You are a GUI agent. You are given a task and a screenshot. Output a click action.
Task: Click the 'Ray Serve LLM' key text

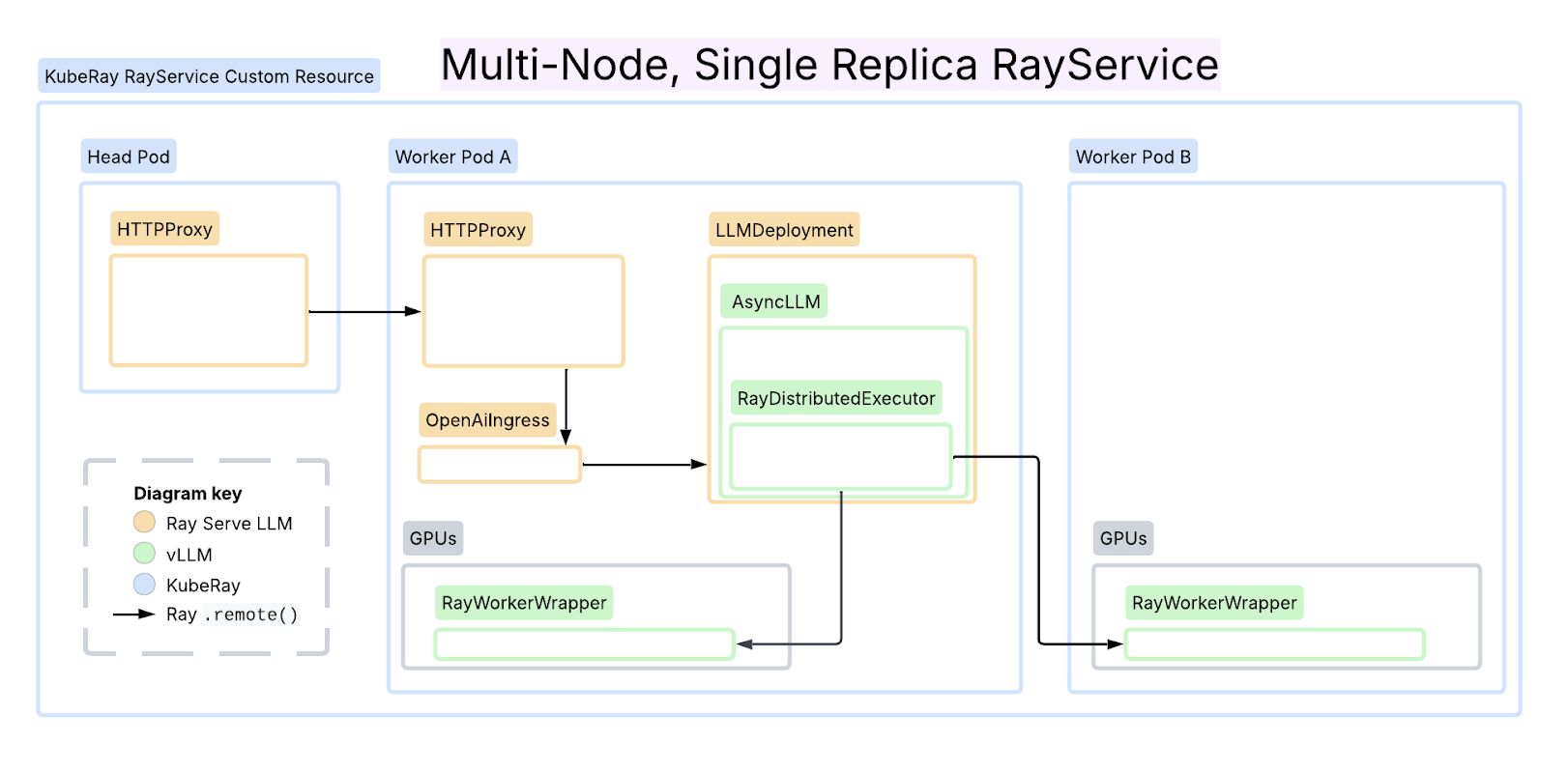click(x=229, y=524)
